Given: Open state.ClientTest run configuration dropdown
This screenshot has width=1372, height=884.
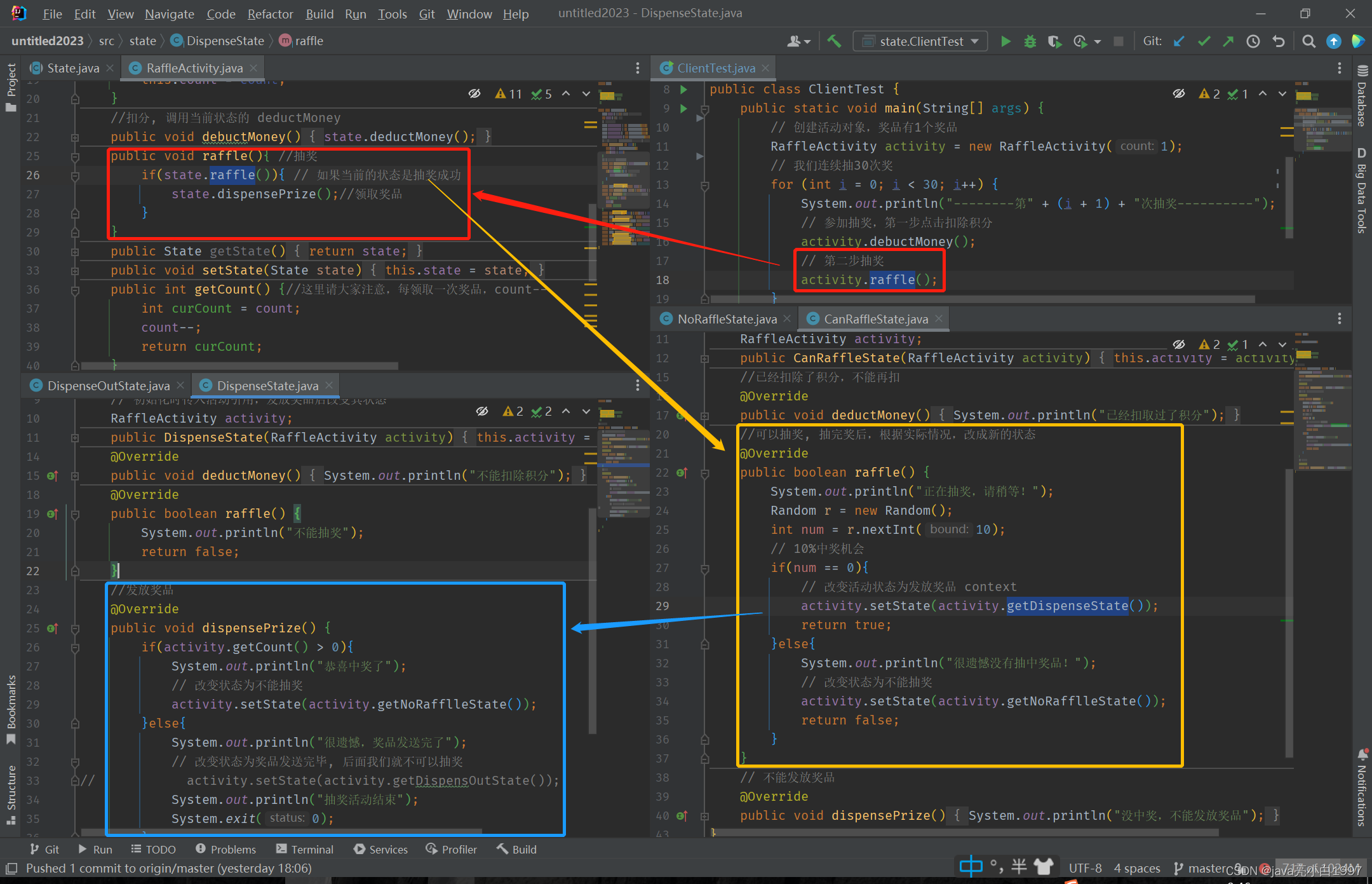Looking at the screenshot, I should click(920, 41).
